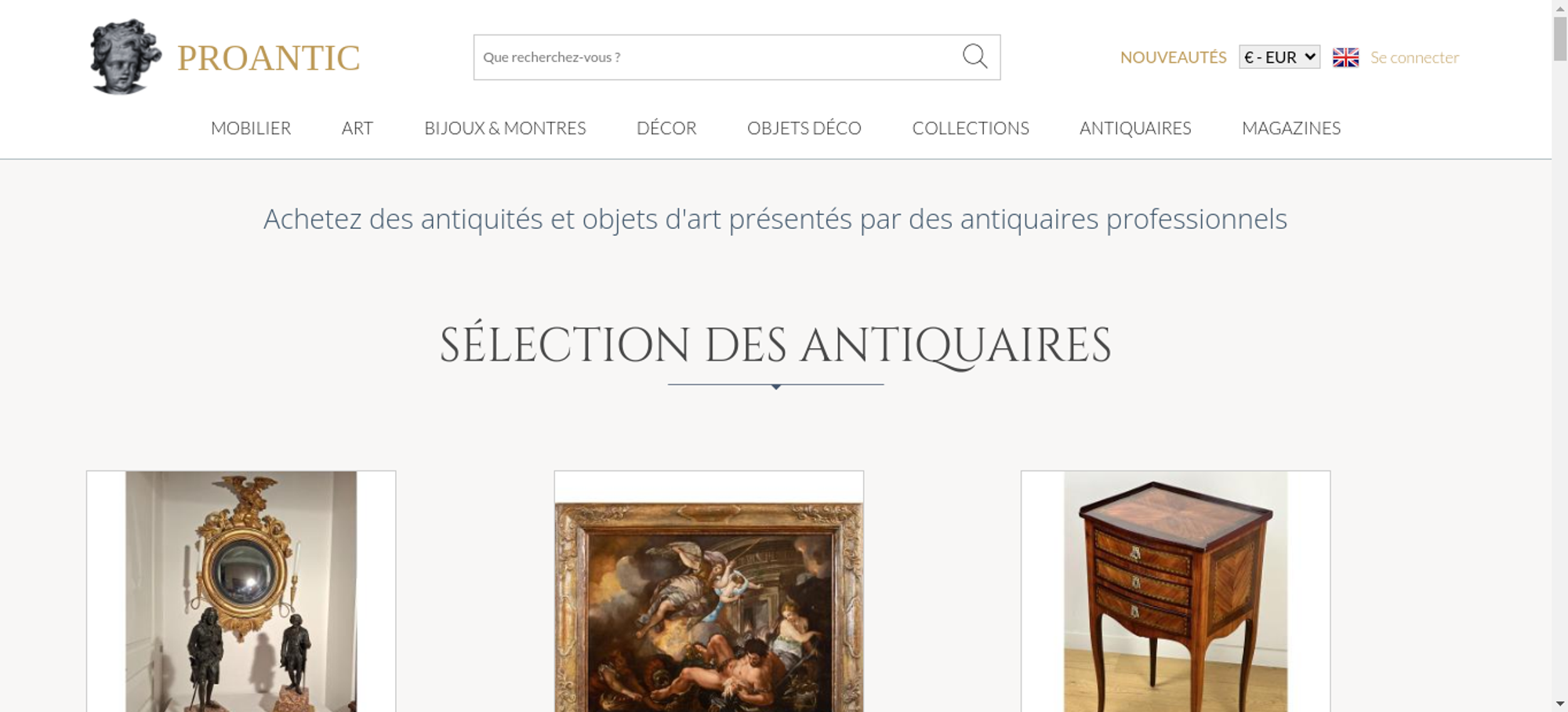This screenshot has width=1568, height=712.
Task: Open the MOBILIER menu
Action: point(251,128)
